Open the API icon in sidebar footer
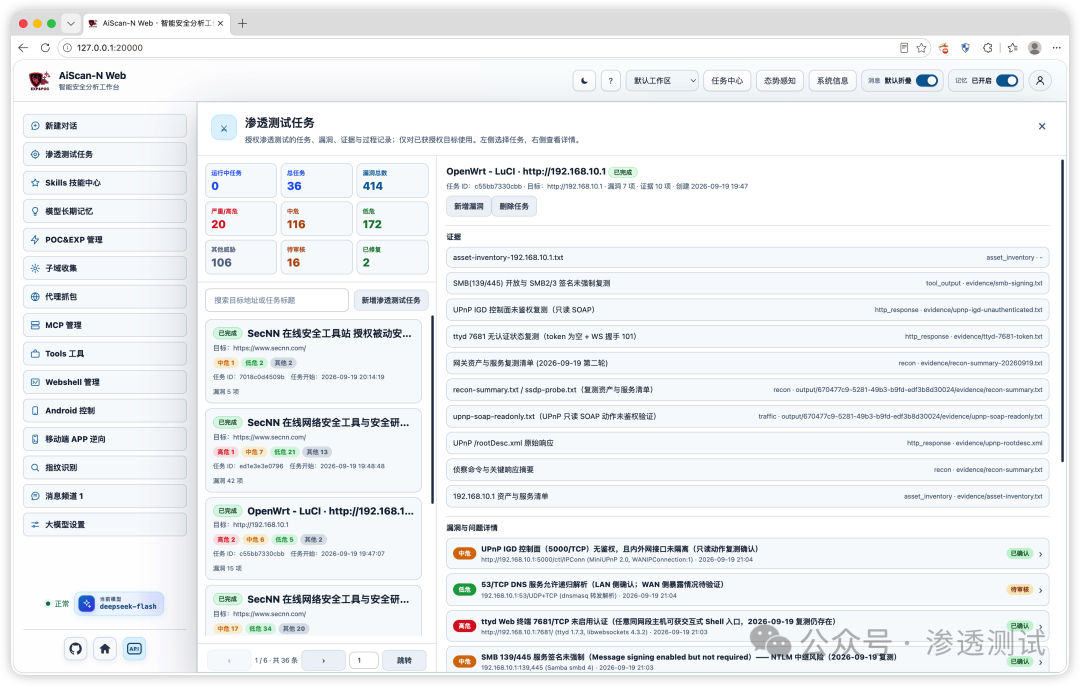This screenshot has width=1080, height=686. point(134,648)
